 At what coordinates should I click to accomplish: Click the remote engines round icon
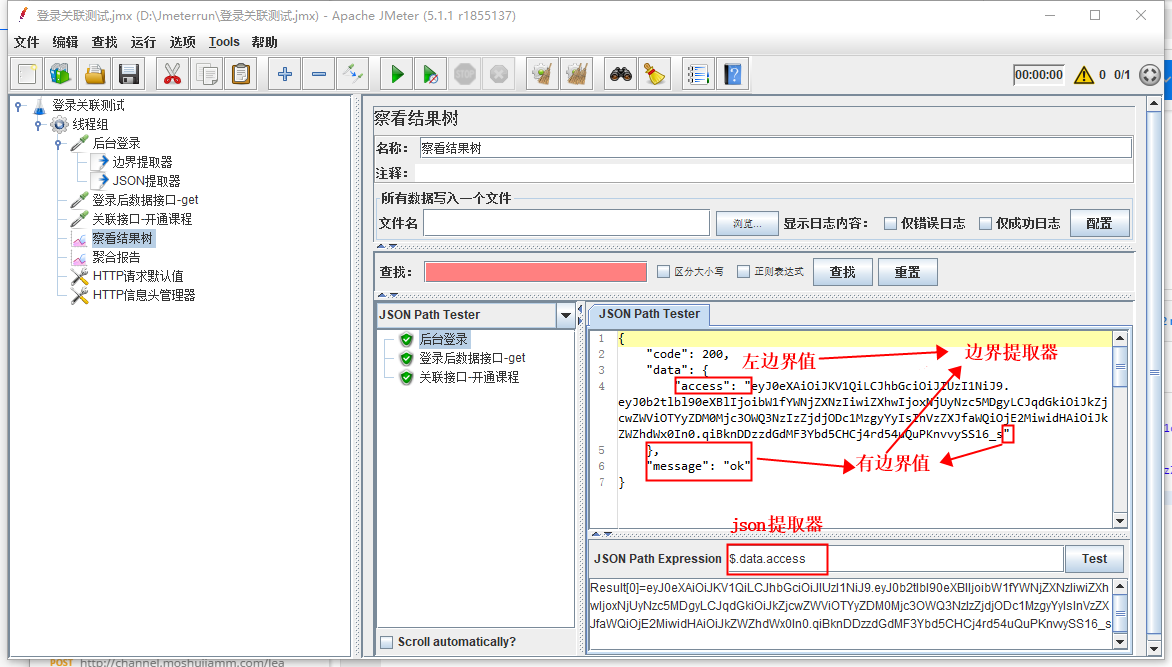click(x=1150, y=75)
